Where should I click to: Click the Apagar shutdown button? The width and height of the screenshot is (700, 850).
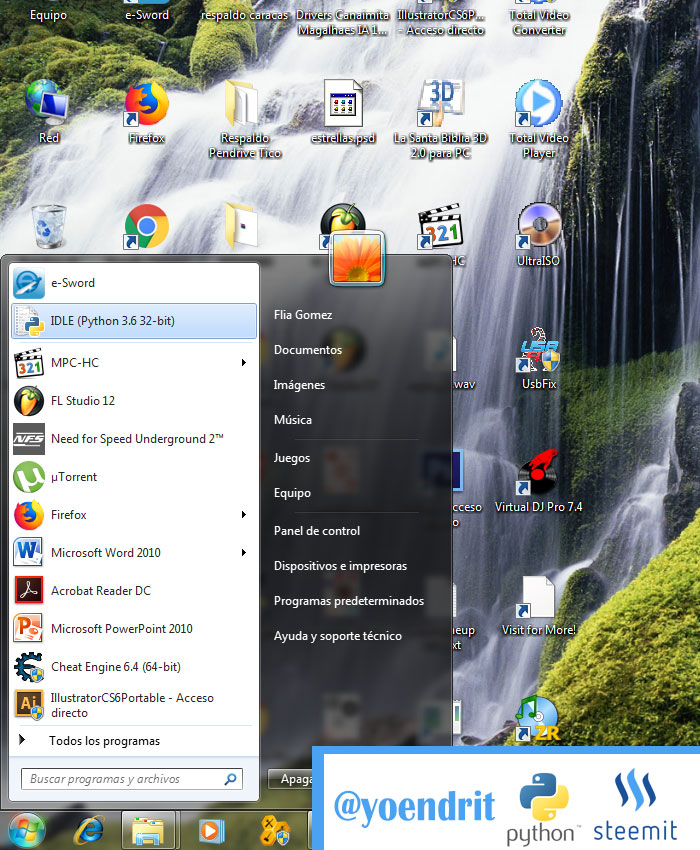291,779
